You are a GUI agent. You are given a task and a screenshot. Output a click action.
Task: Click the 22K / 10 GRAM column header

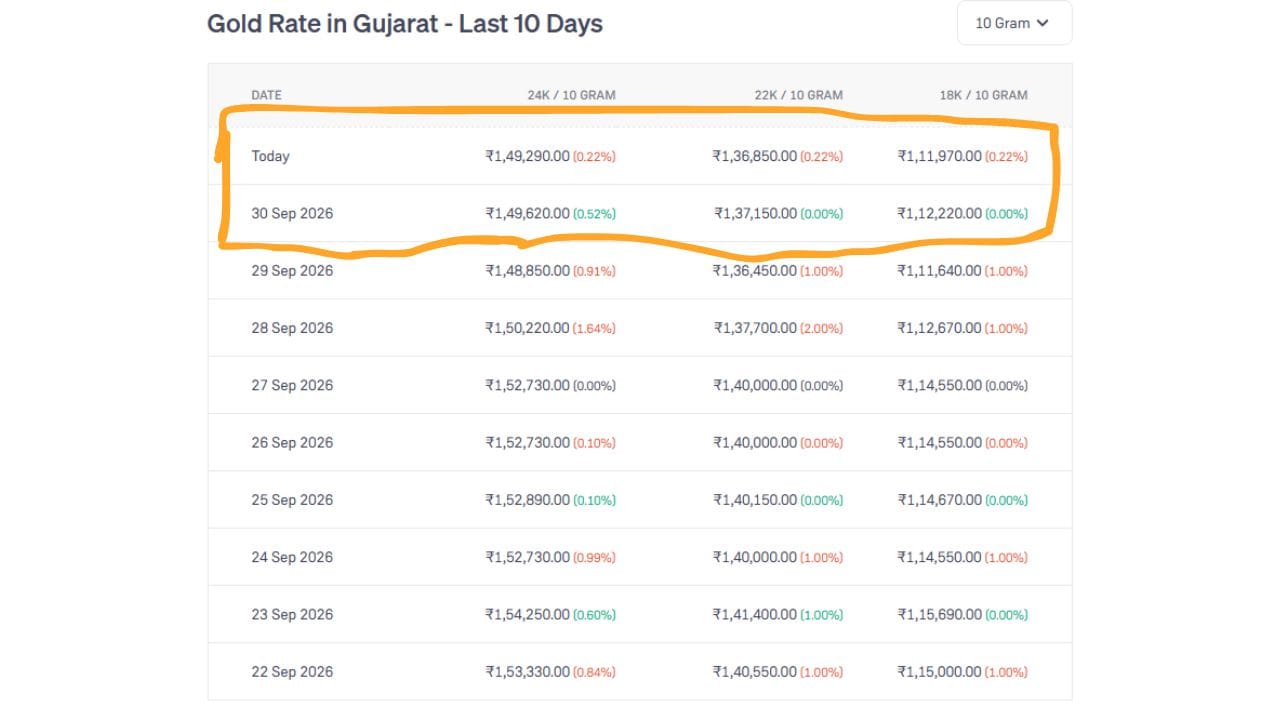(x=799, y=95)
